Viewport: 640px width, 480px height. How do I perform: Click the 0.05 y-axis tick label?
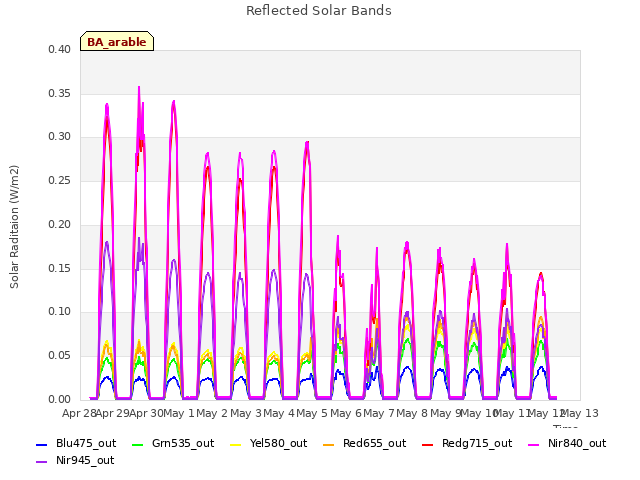pos(60,356)
